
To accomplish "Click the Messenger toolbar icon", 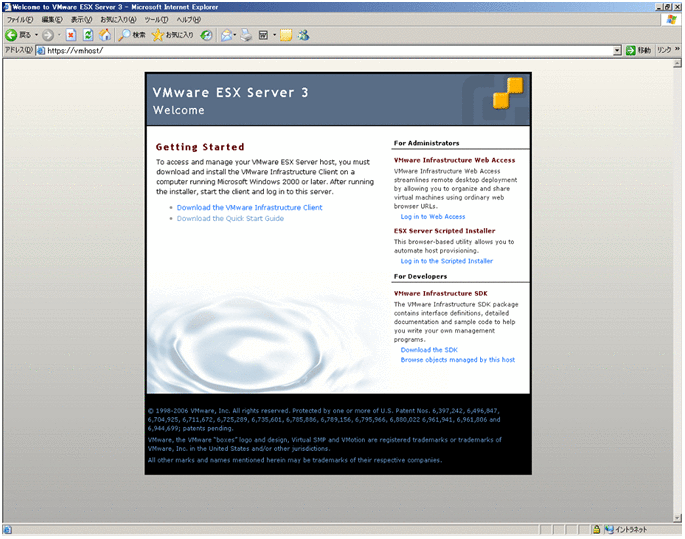I will [304, 35].
